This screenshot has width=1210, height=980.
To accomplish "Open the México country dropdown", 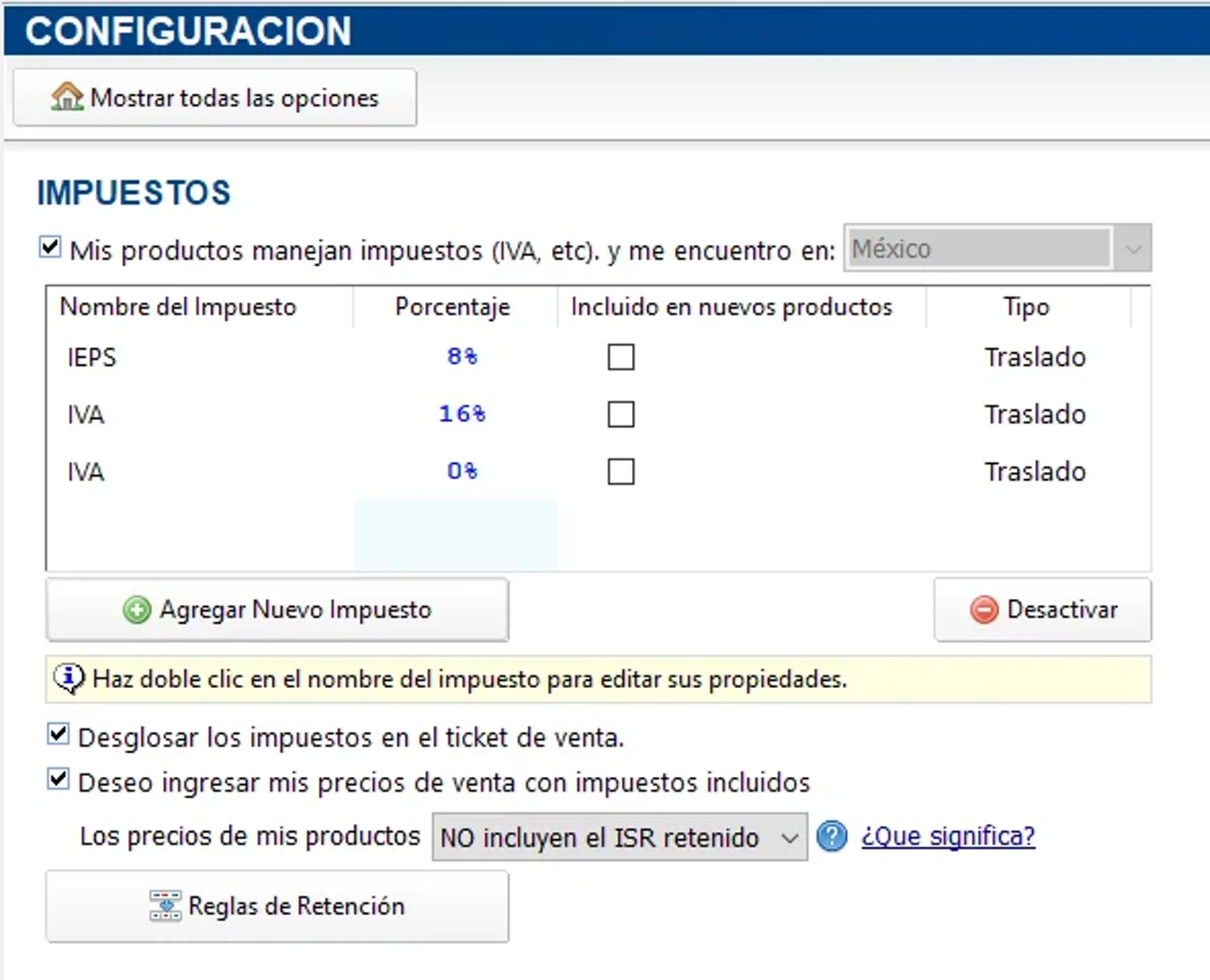I will click(x=1132, y=249).
